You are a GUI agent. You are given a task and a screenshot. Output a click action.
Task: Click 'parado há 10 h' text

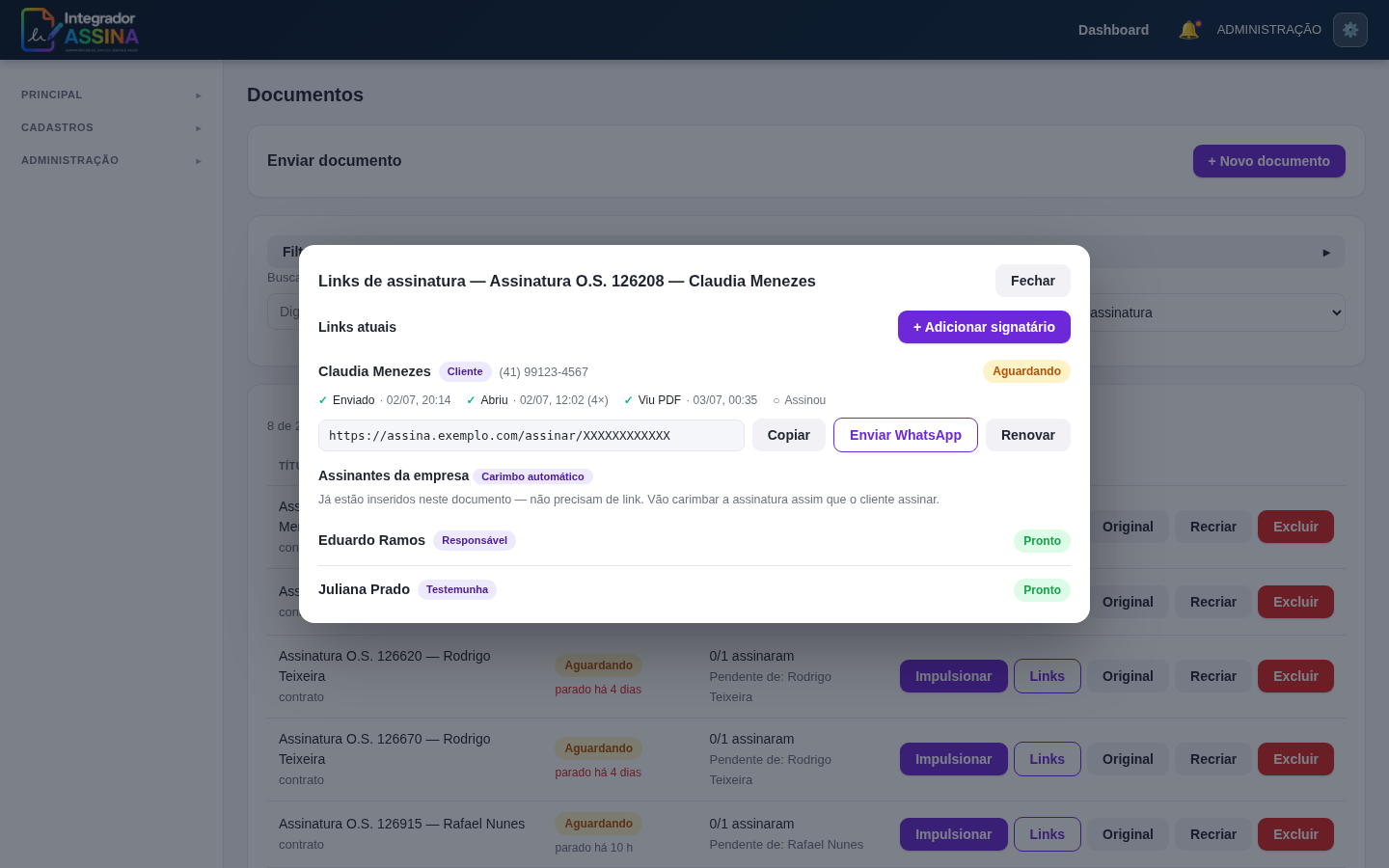click(x=593, y=848)
